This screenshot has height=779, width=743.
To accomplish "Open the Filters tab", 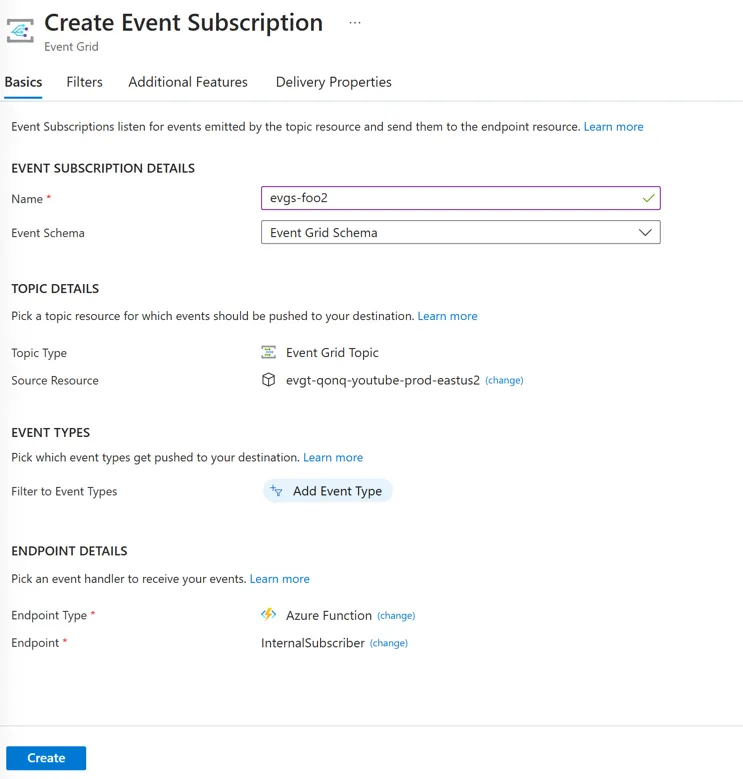I will tap(84, 82).
